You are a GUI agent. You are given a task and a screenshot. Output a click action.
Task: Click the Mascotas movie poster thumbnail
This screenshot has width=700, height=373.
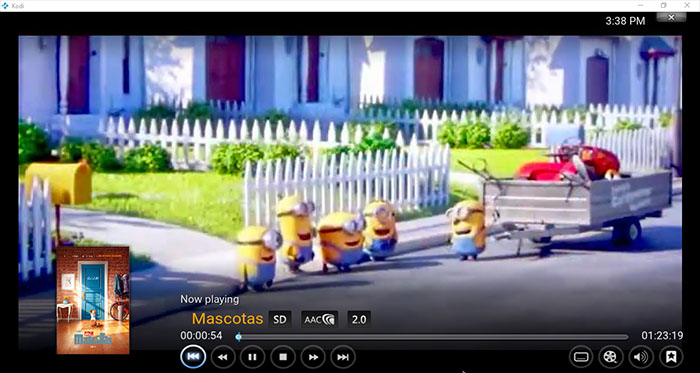(x=93, y=300)
